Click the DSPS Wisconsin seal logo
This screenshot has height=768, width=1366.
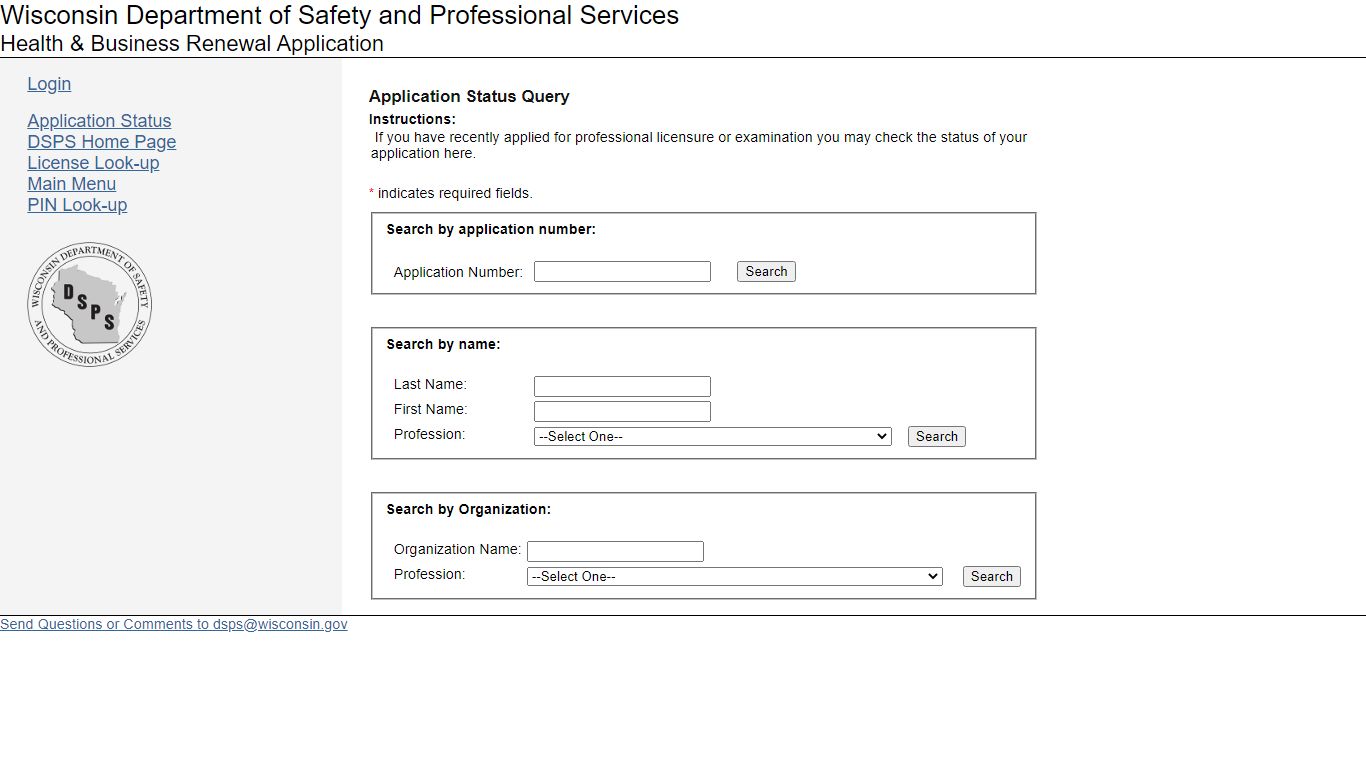90,304
